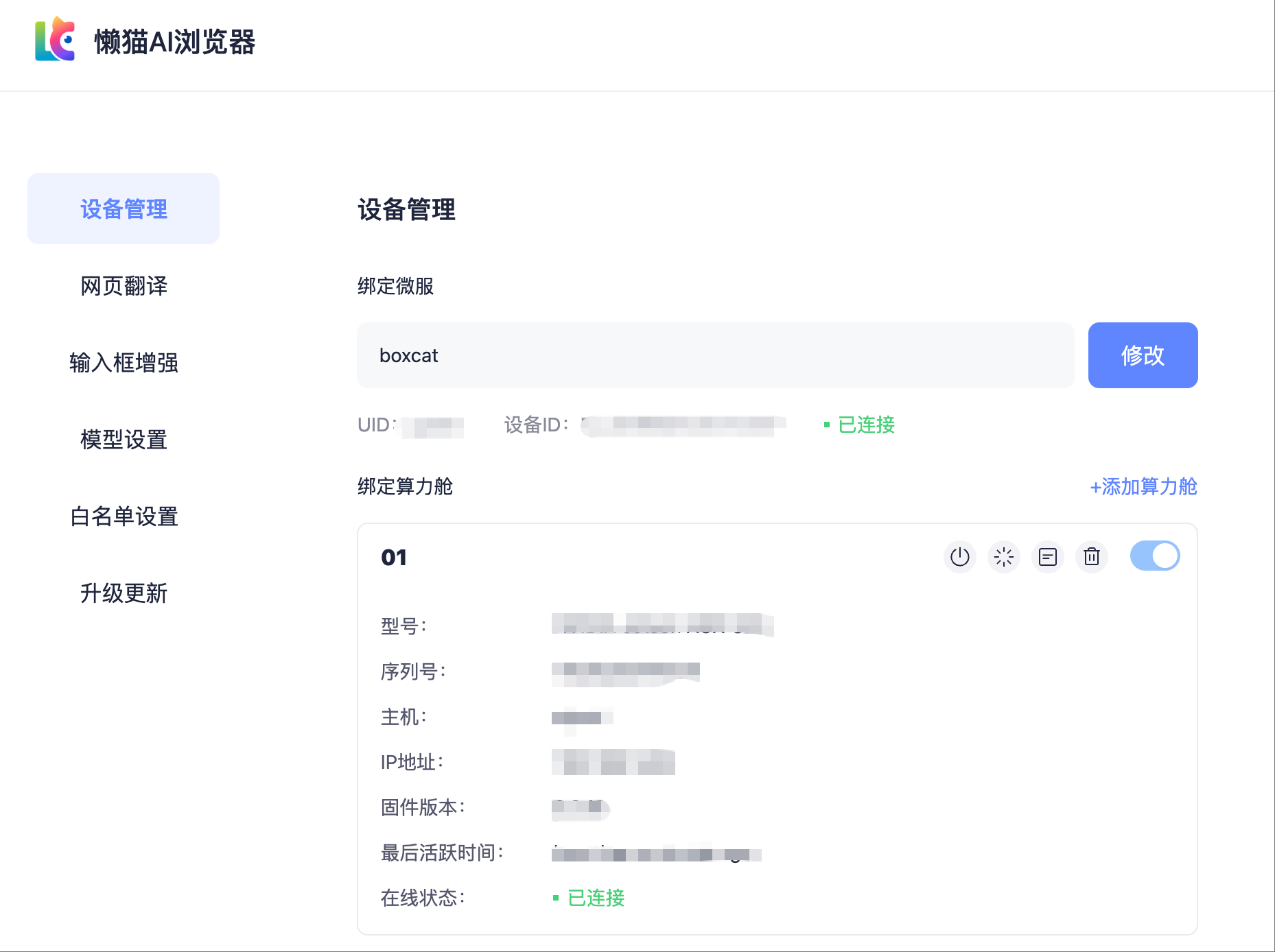Select 白名单设置 in the sidebar
The height and width of the screenshot is (952, 1275).
pos(124,516)
